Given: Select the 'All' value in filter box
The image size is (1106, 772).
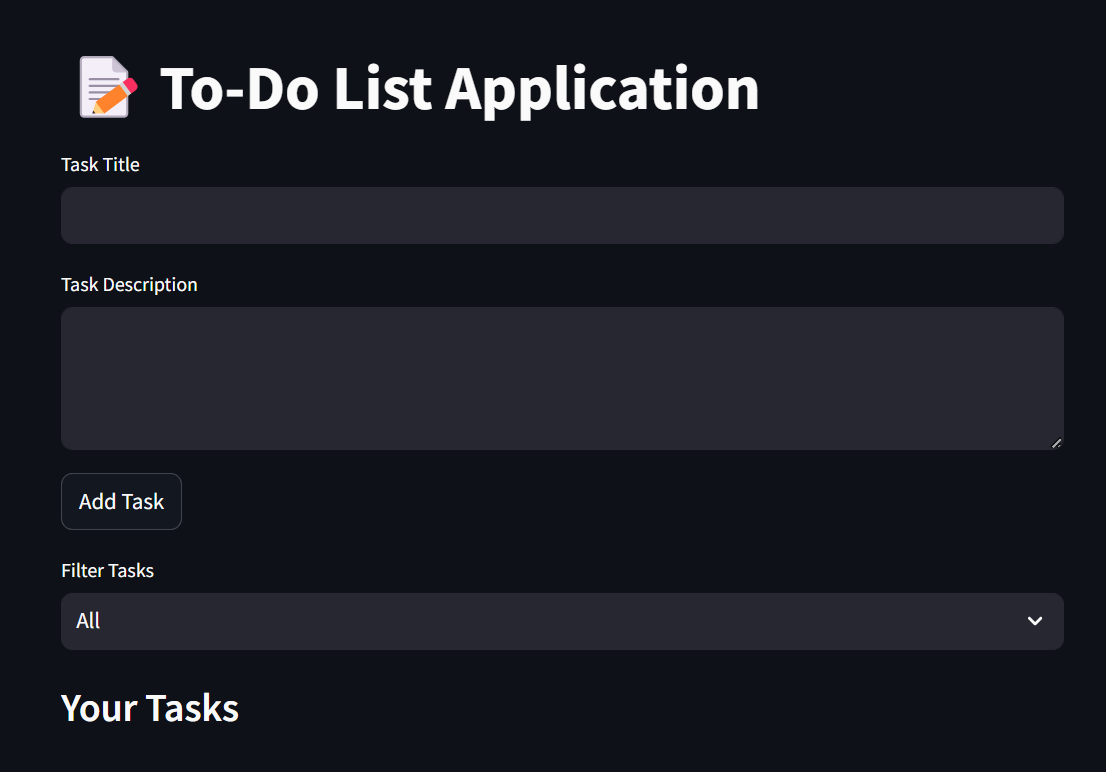Looking at the screenshot, I should [x=89, y=621].
